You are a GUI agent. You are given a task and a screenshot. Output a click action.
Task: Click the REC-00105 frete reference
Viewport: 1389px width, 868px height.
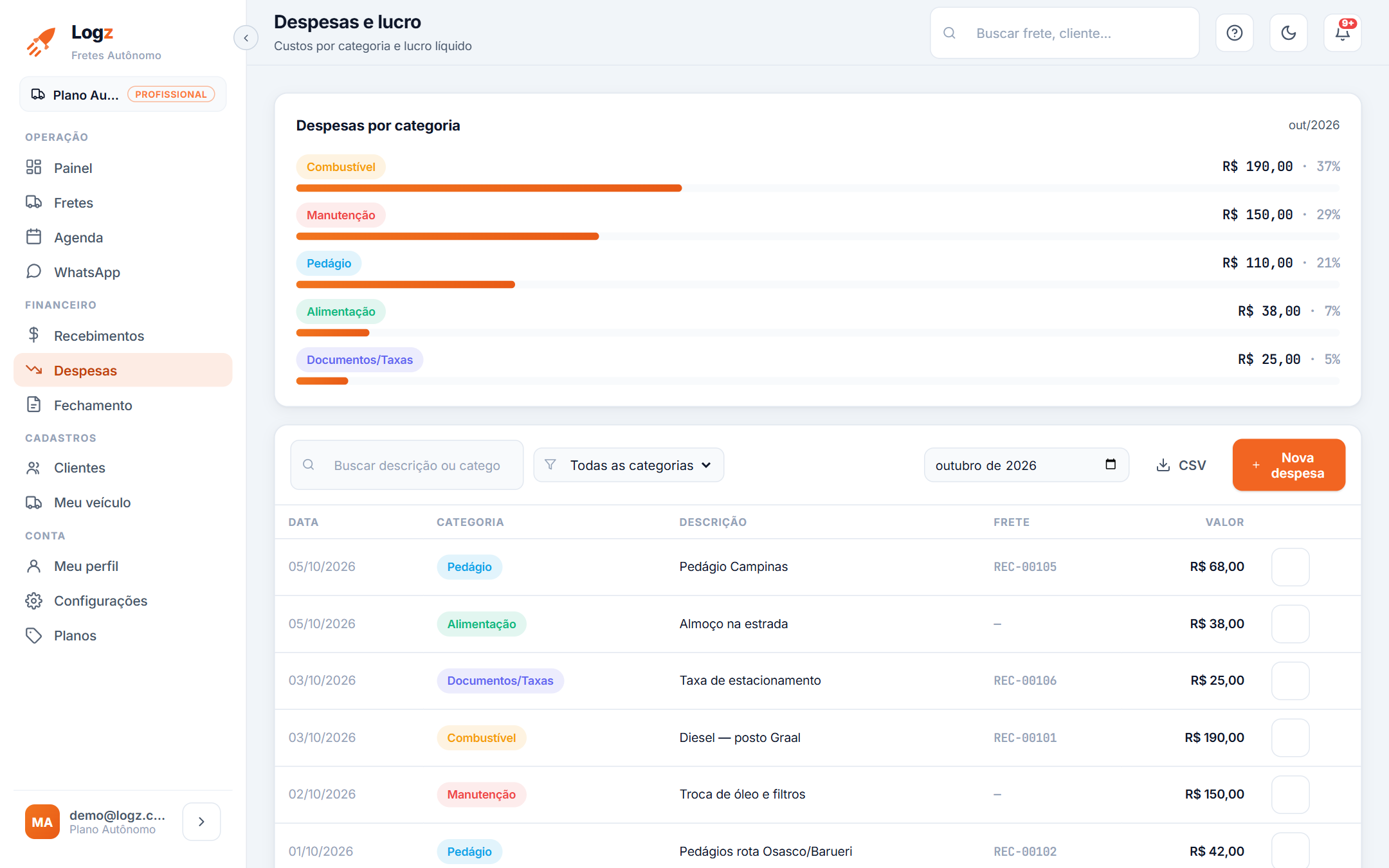[1025, 566]
